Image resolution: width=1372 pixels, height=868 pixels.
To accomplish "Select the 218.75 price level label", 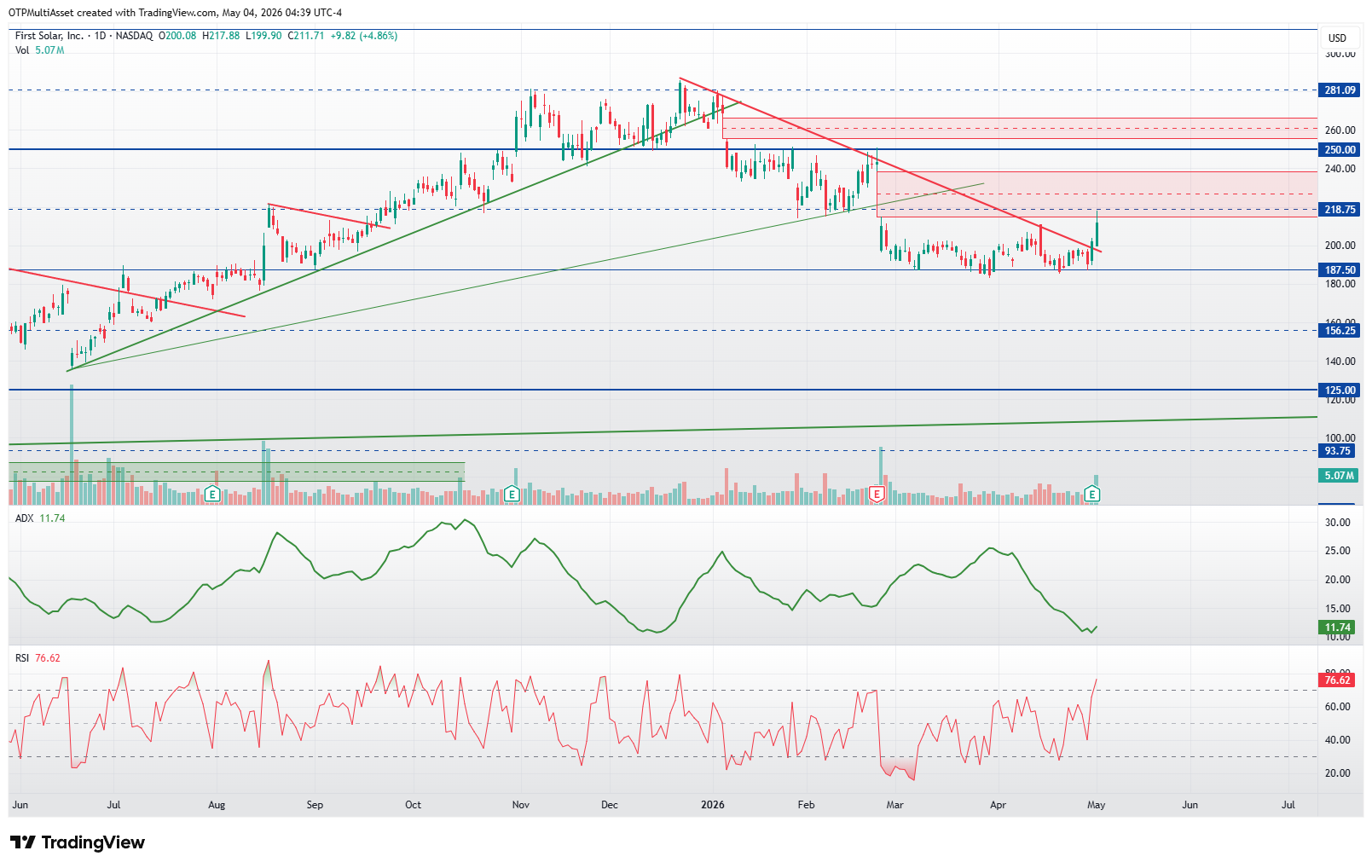I will (1340, 210).
